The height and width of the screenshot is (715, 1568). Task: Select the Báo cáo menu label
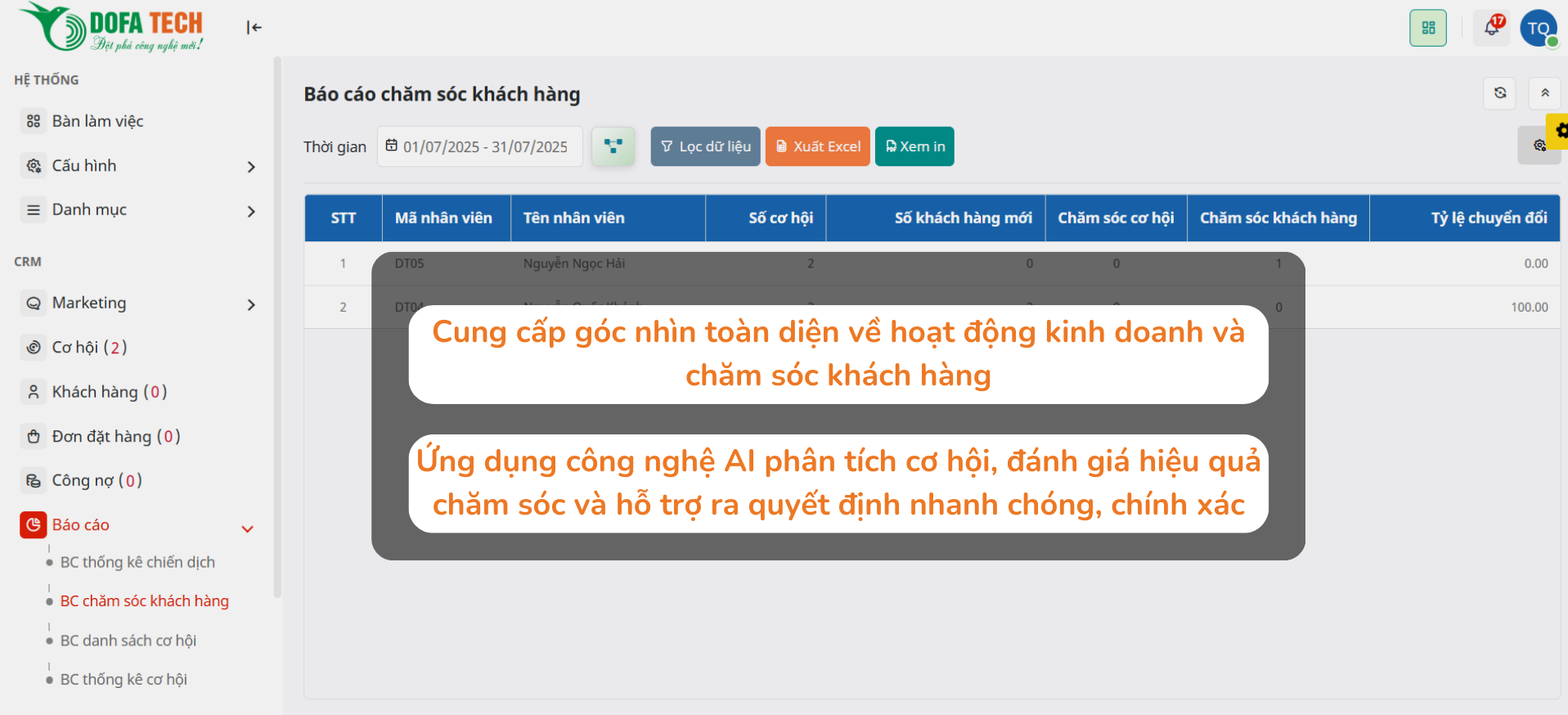pos(81,525)
